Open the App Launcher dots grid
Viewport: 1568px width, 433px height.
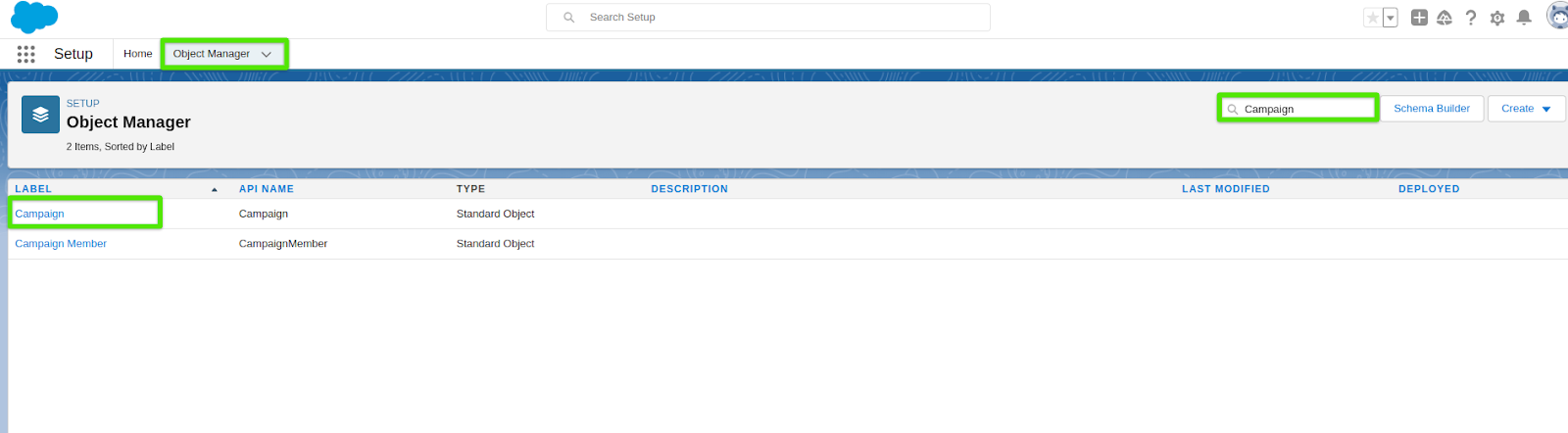pos(26,55)
